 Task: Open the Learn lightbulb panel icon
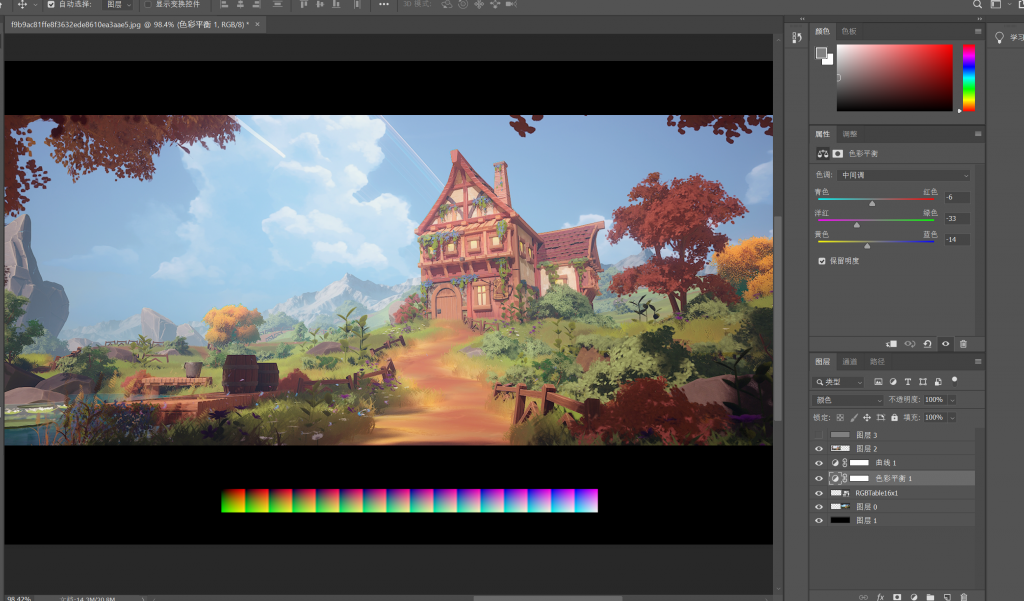tap(999, 37)
